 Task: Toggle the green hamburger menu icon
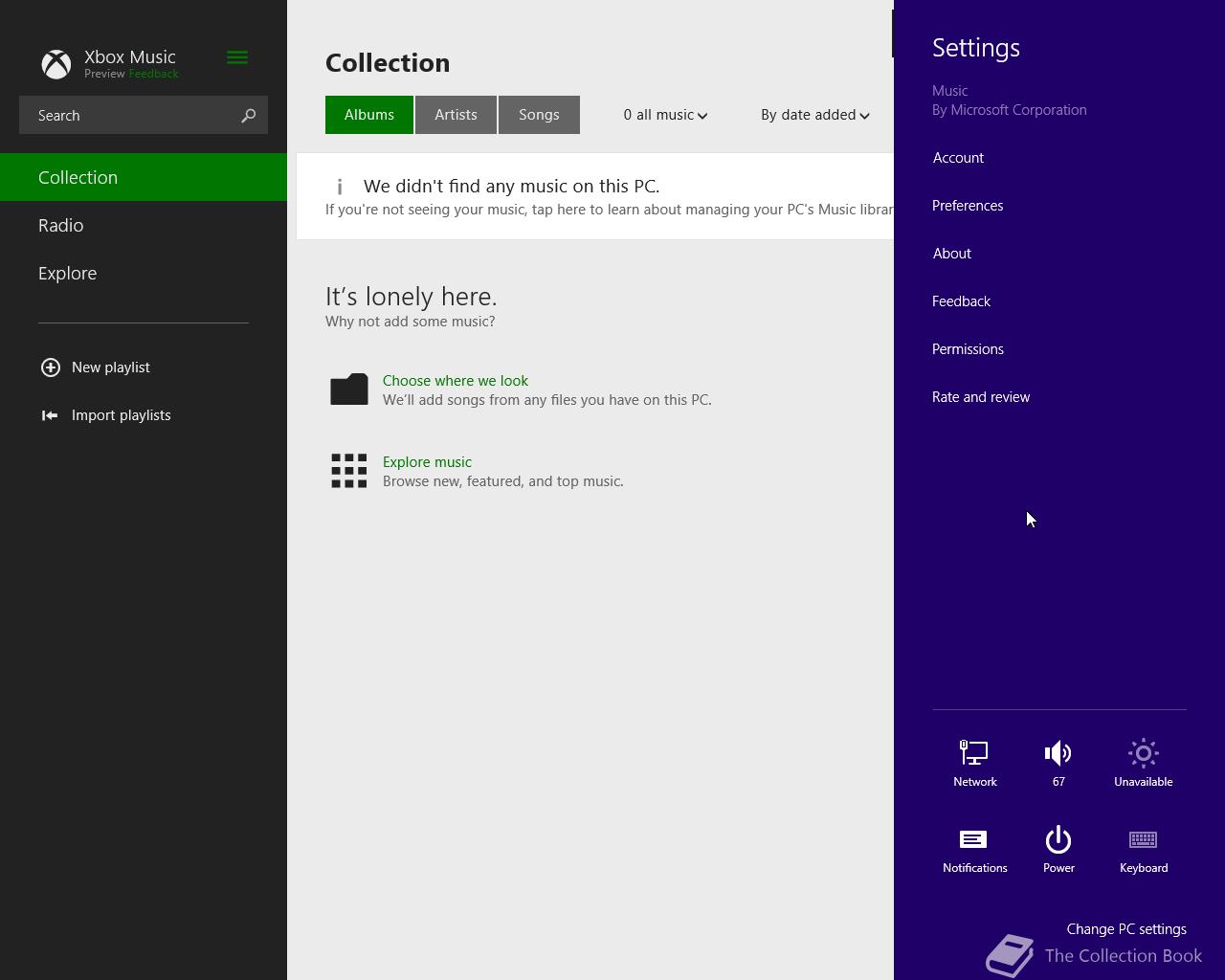click(237, 57)
